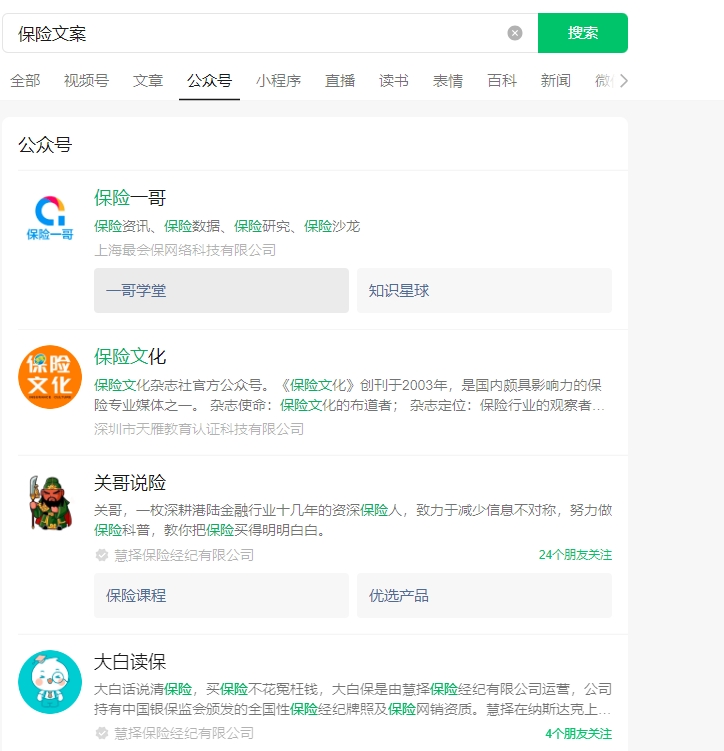The image size is (724, 751).
Task: Select the 表情 tab
Action: [448, 80]
